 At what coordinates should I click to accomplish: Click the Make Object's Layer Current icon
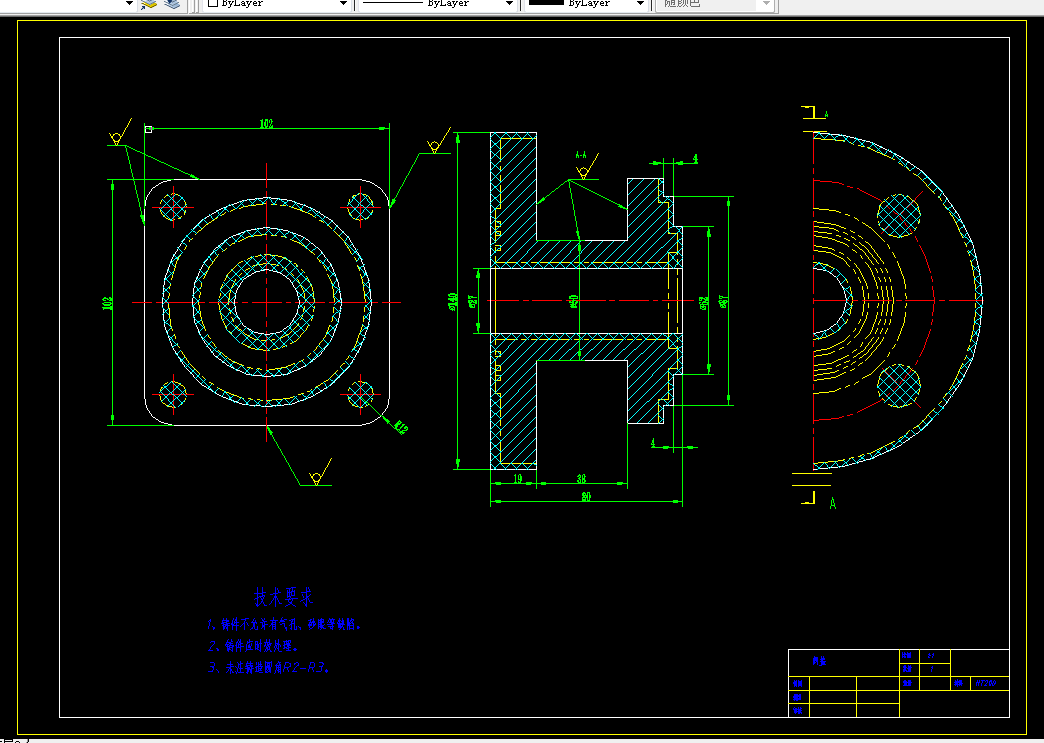(149, 4)
